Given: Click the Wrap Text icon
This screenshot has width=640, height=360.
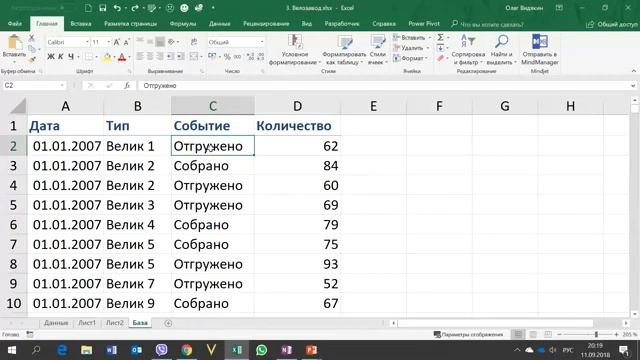Looking at the screenshot, I should pyautogui.click(x=194, y=42).
